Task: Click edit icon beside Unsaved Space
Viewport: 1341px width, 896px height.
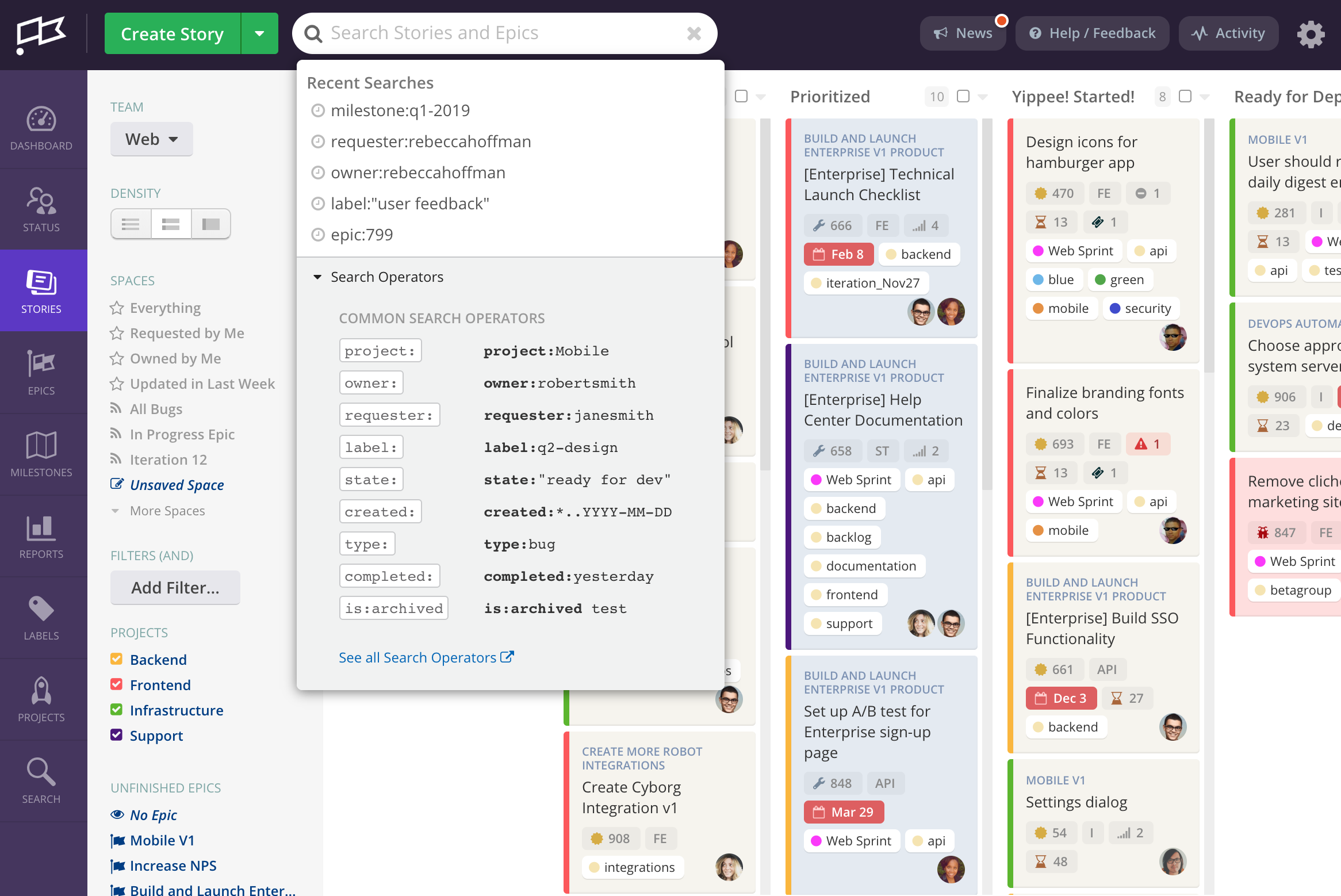Action: tap(117, 484)
